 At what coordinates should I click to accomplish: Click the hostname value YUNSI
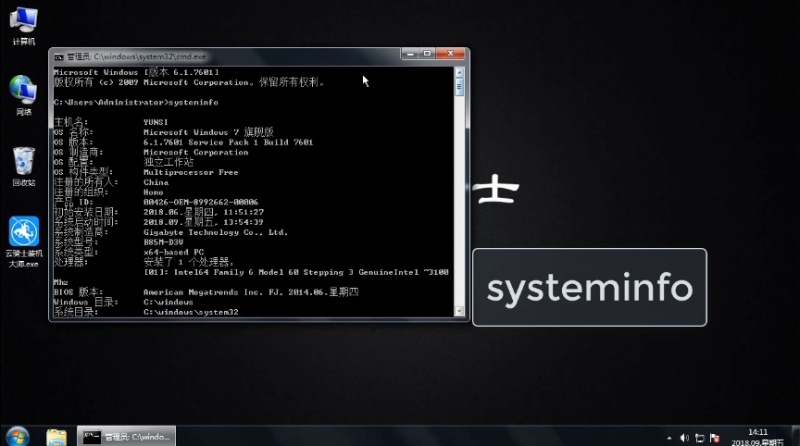(x=156, y=122)
